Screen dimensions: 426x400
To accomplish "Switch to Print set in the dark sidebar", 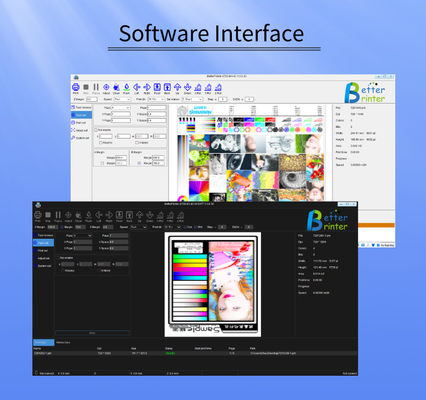I will (43, 250).
